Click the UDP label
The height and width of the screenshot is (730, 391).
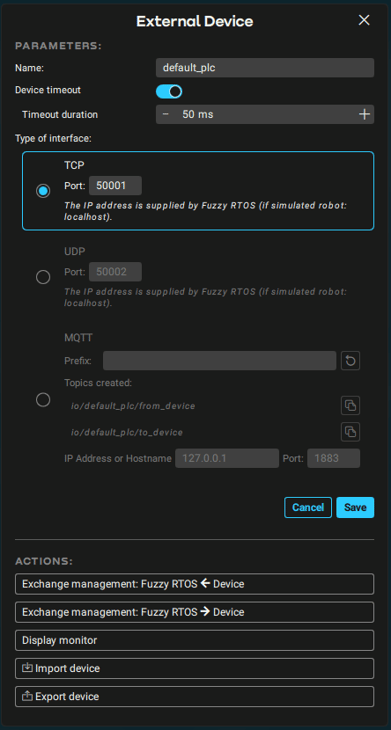(73, 251)
